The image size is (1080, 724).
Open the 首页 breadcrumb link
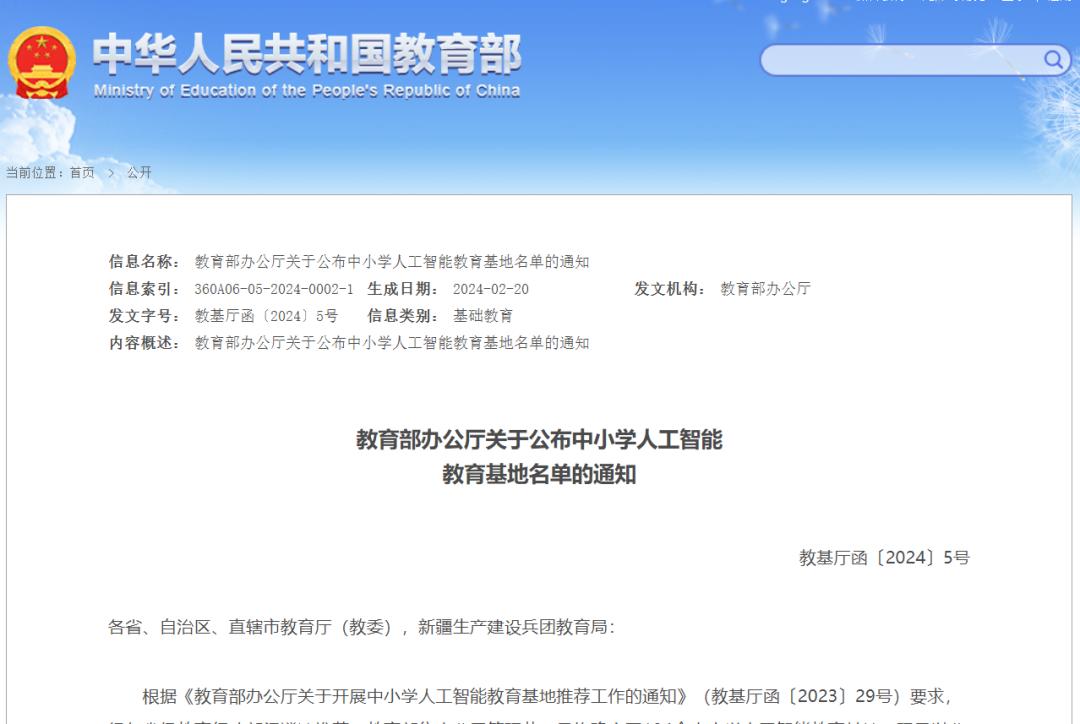(83, 172)
